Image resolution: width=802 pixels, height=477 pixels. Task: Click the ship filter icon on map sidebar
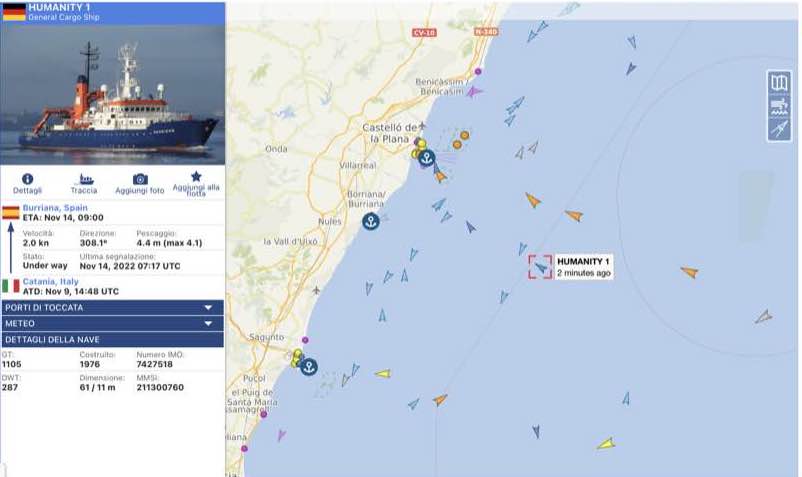pyautogui.click(x=779, y=106)
